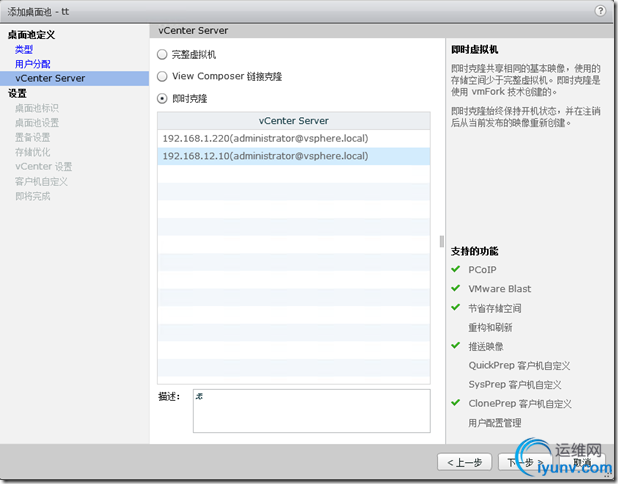This screenshot has width=618, height=484.
Task: Go back with the 上一步 button
Action: 465,462
